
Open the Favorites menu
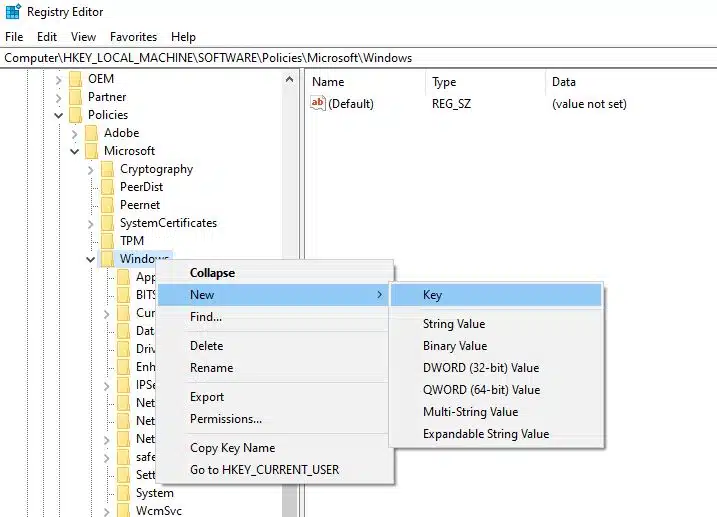[133, 37]
